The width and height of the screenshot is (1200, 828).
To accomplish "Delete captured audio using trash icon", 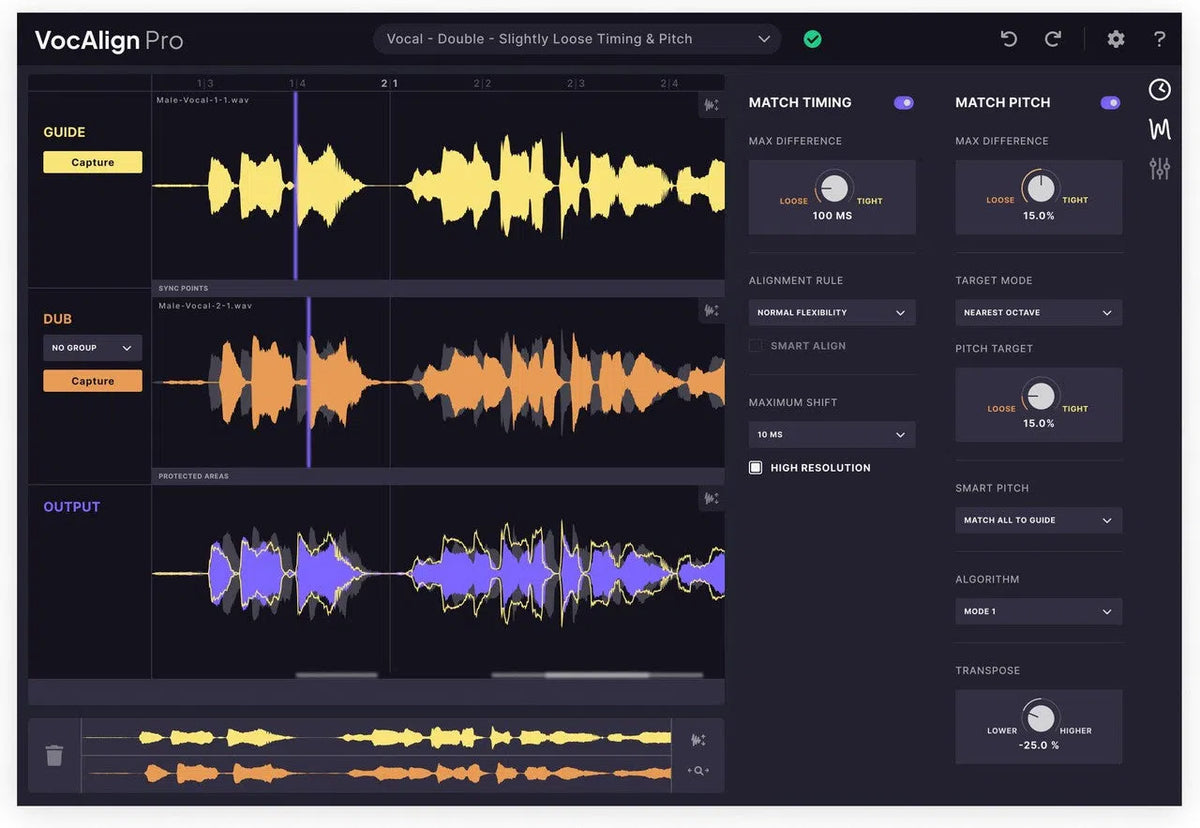I will point(54,755).
